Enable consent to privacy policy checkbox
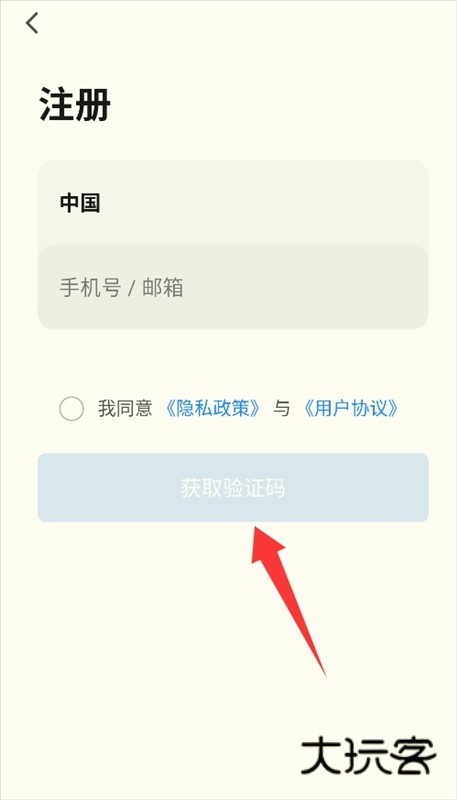 pos(71,408)
